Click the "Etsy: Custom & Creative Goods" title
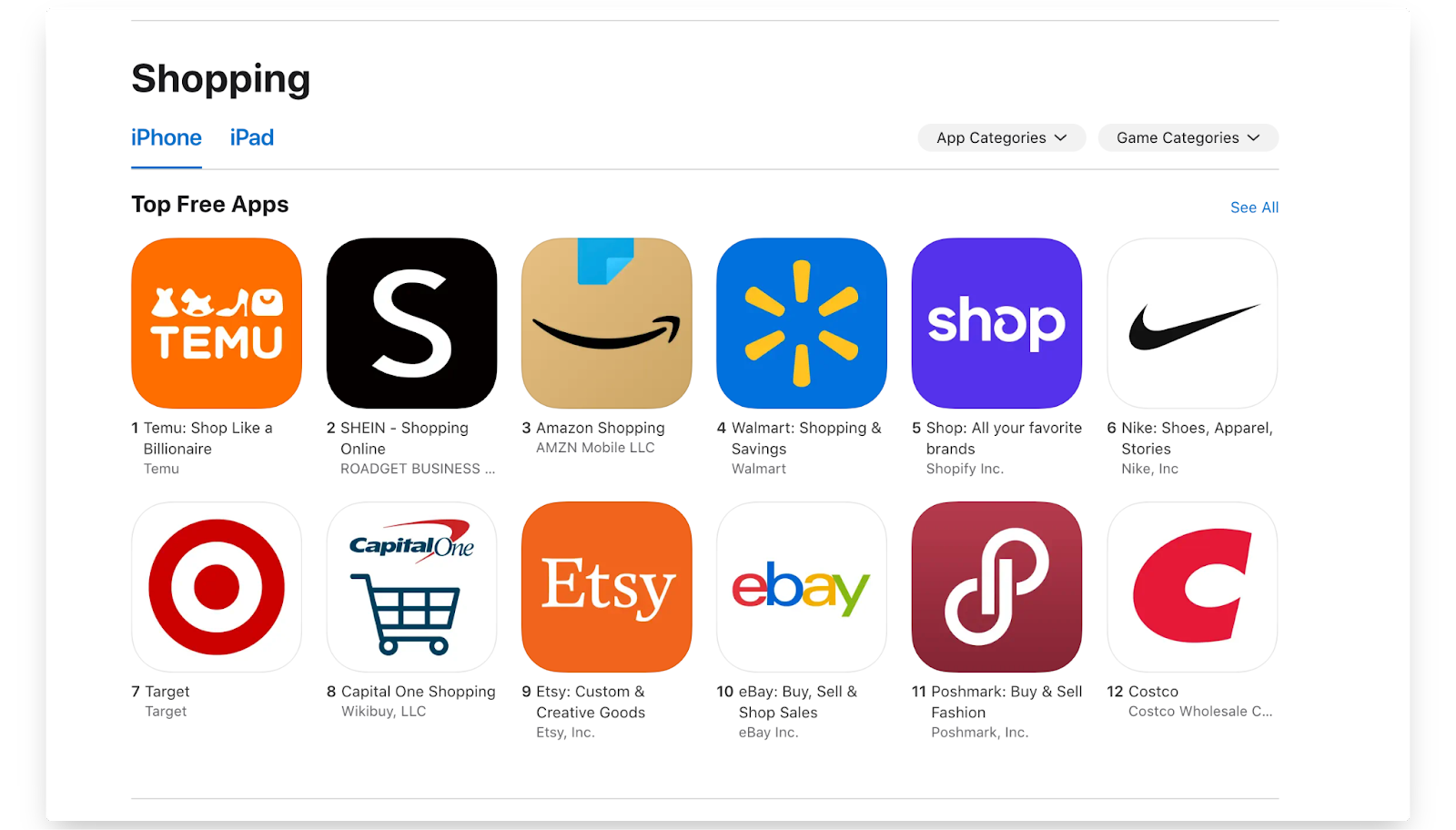The height and width of the screenshot is (830, 1456). [x=591, y=702]
